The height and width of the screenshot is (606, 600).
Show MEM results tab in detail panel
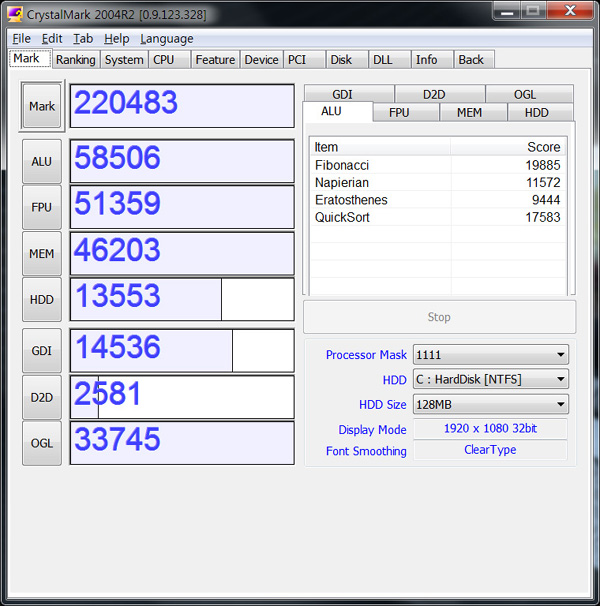point(473,112)
